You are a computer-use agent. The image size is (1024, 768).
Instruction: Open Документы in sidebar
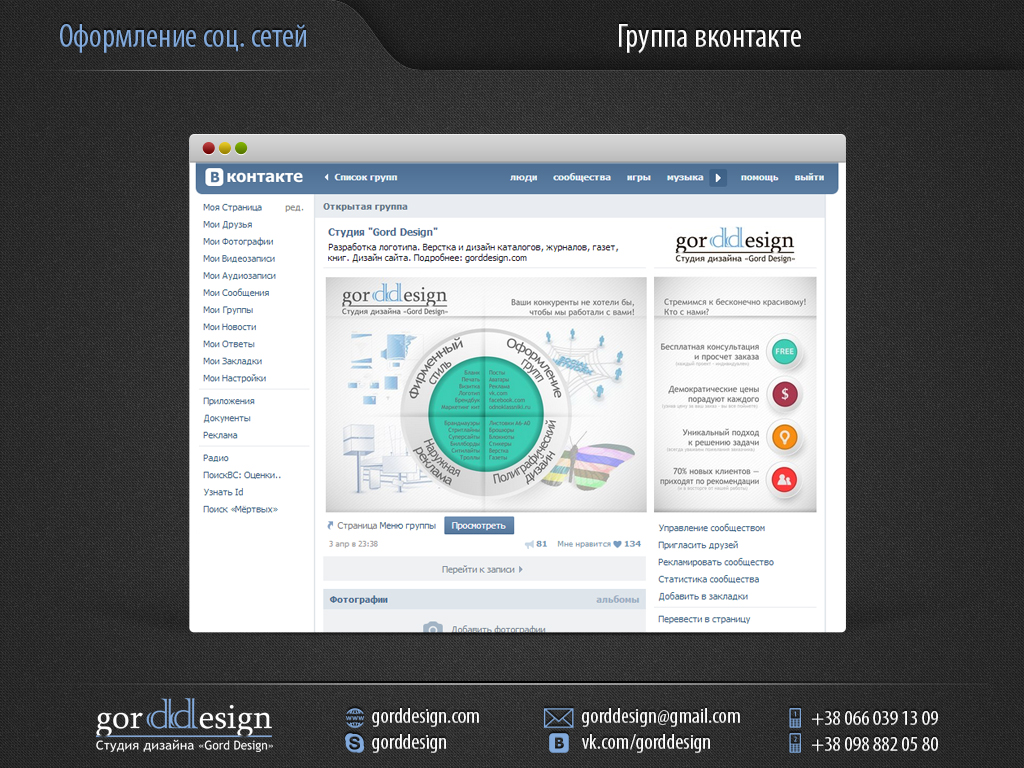[227, 418]
